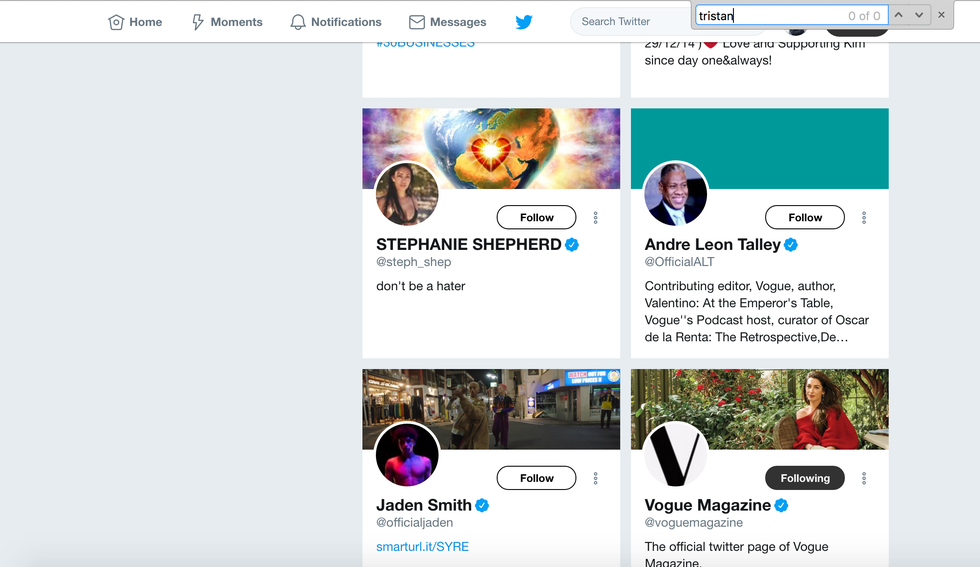Go to the Twitter Home tab

pos(135,22)
